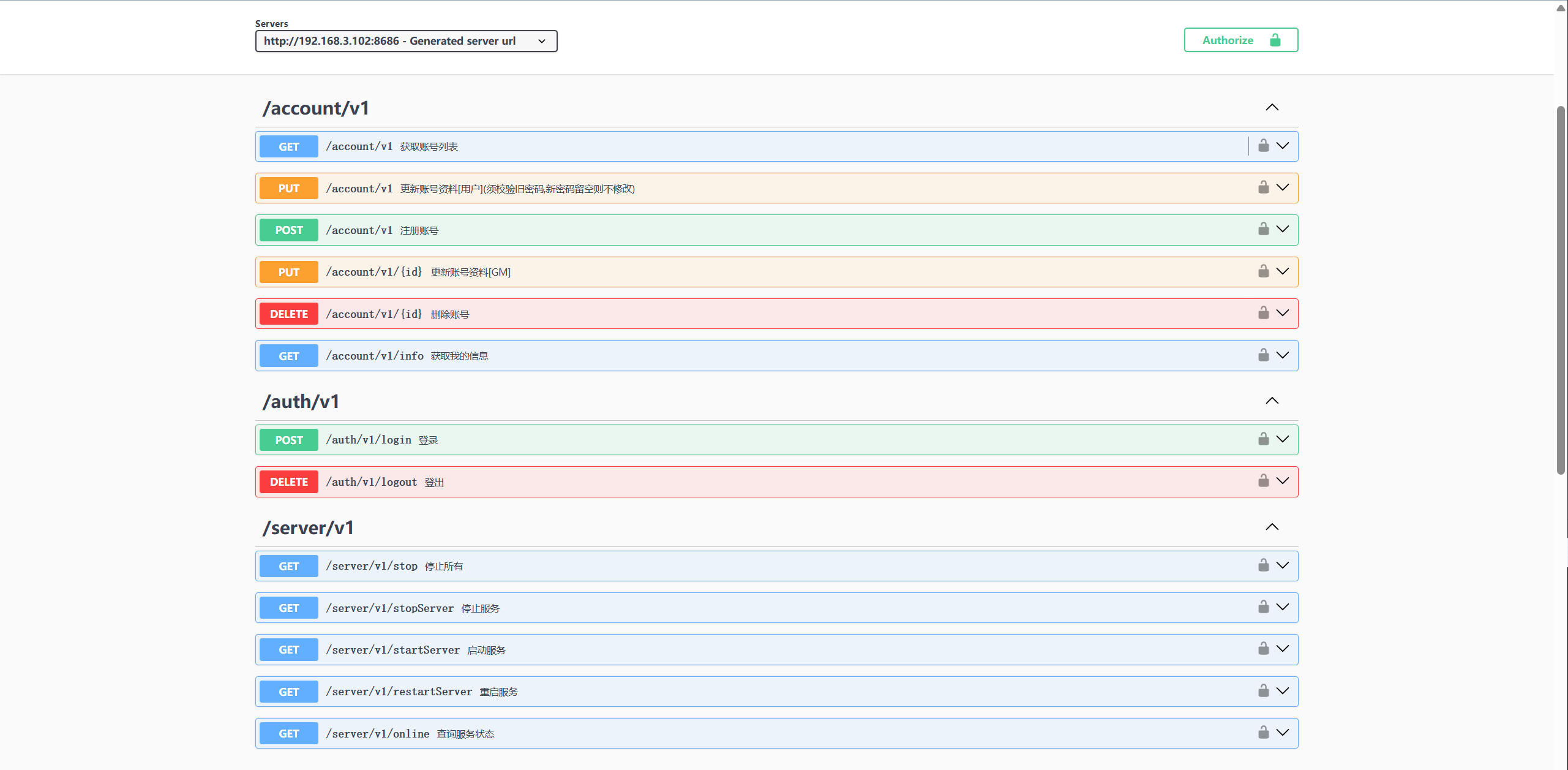The height and width of the screenshot is (770, 1568).
Task: Click lock icon on /server/v1/stopServer row
Action: click(x=1263, y=607)
